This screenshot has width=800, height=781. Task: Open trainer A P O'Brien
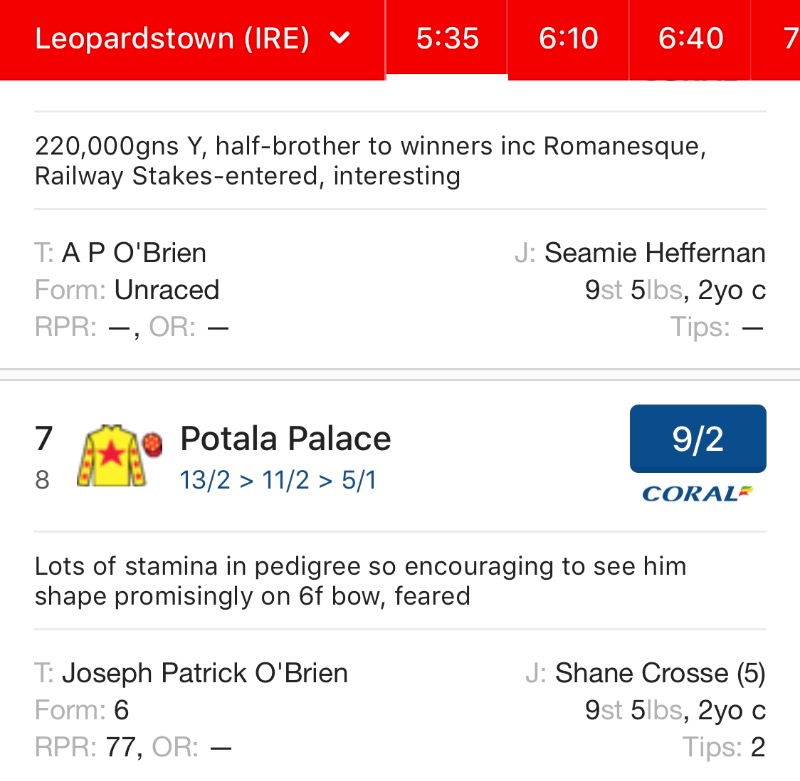pos(133,253)
